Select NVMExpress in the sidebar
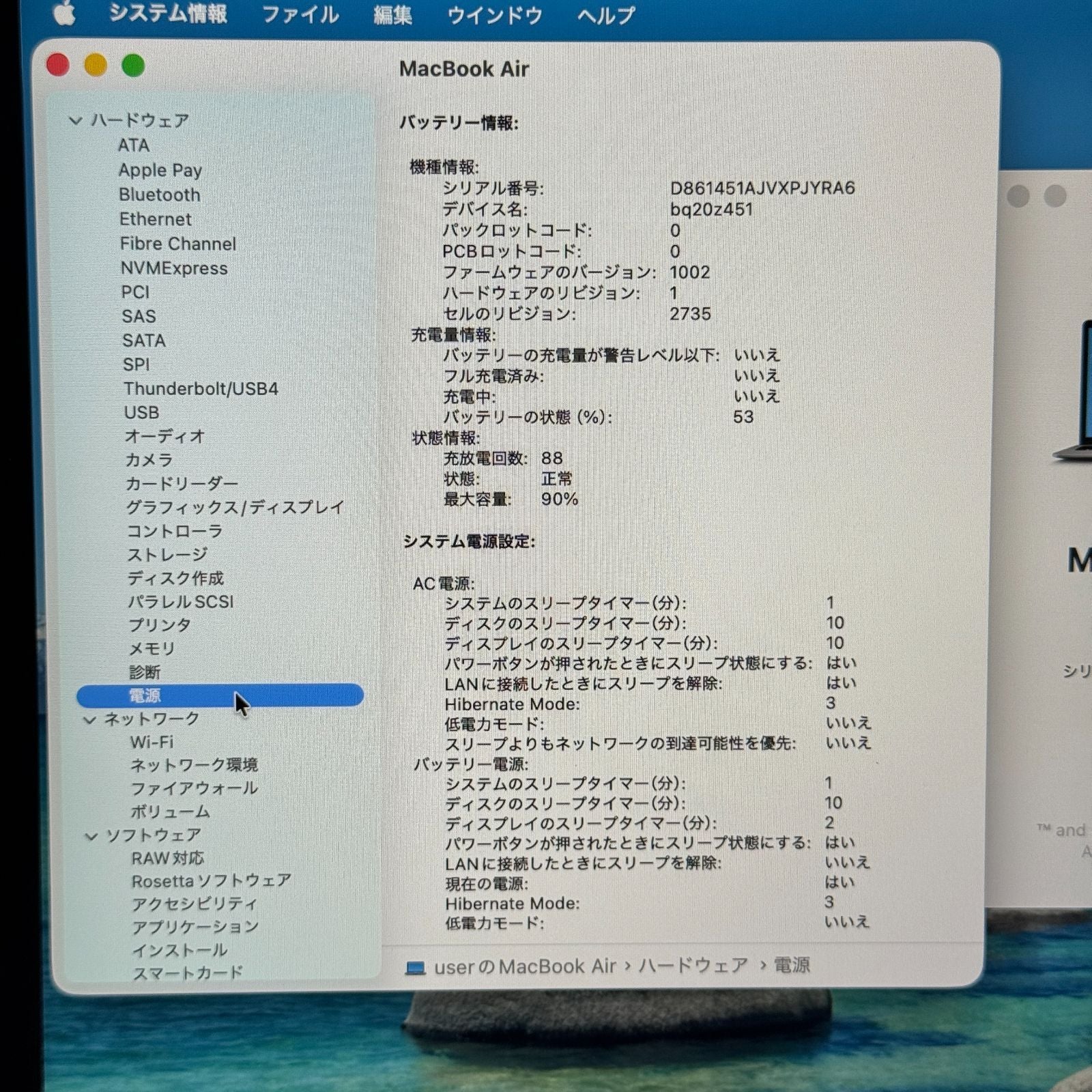Viewport: 1092px width, 1092px height. pyautogui.click(x=174, y=268)
